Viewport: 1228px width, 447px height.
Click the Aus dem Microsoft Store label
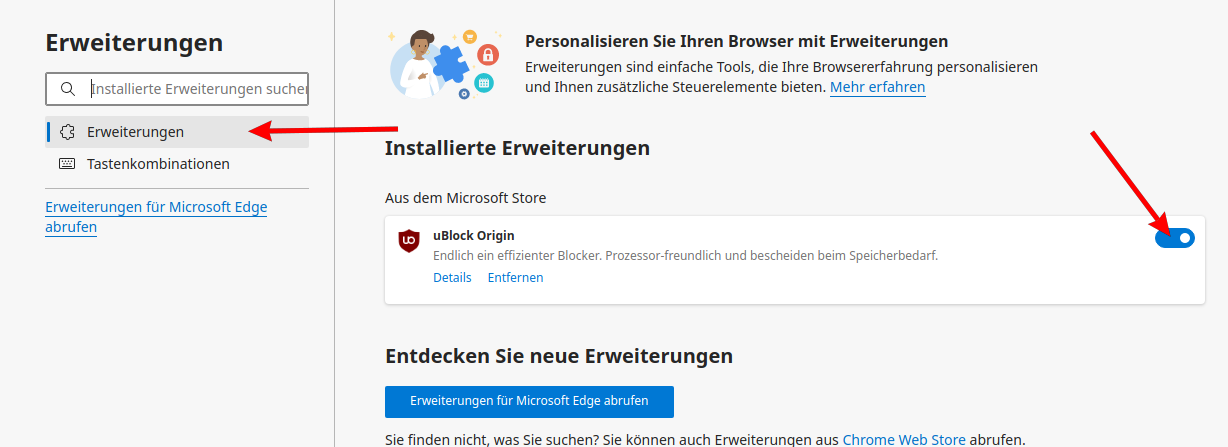(465, 198)
